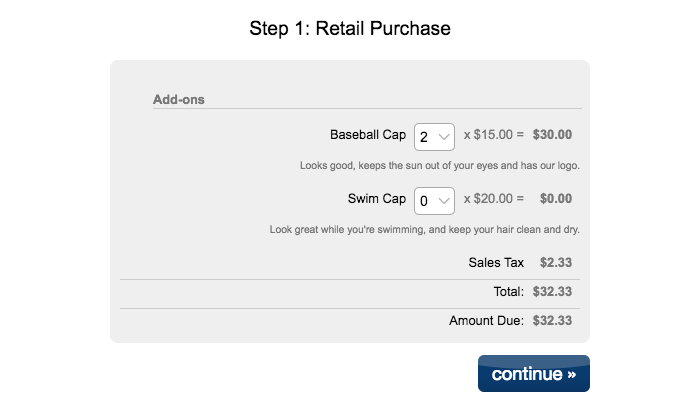Click the $2.33 sales tax amount
This screenshot has width=700, height=403.
(555, 263)
